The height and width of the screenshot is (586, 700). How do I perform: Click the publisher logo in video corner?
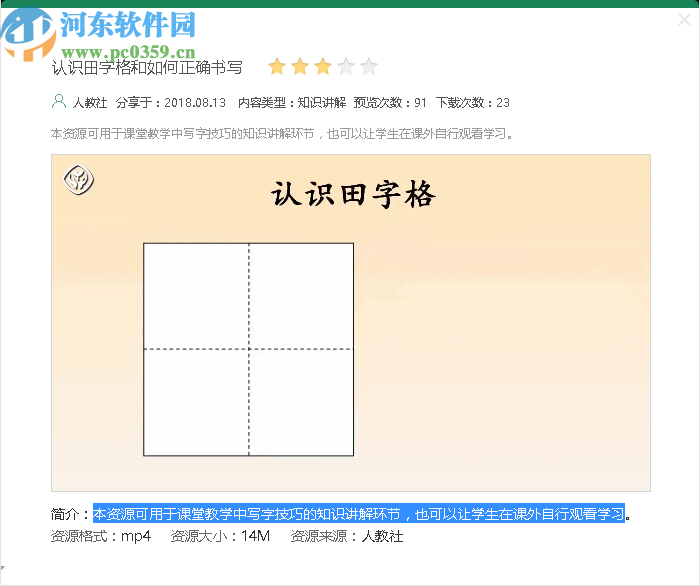coord(79,179)
